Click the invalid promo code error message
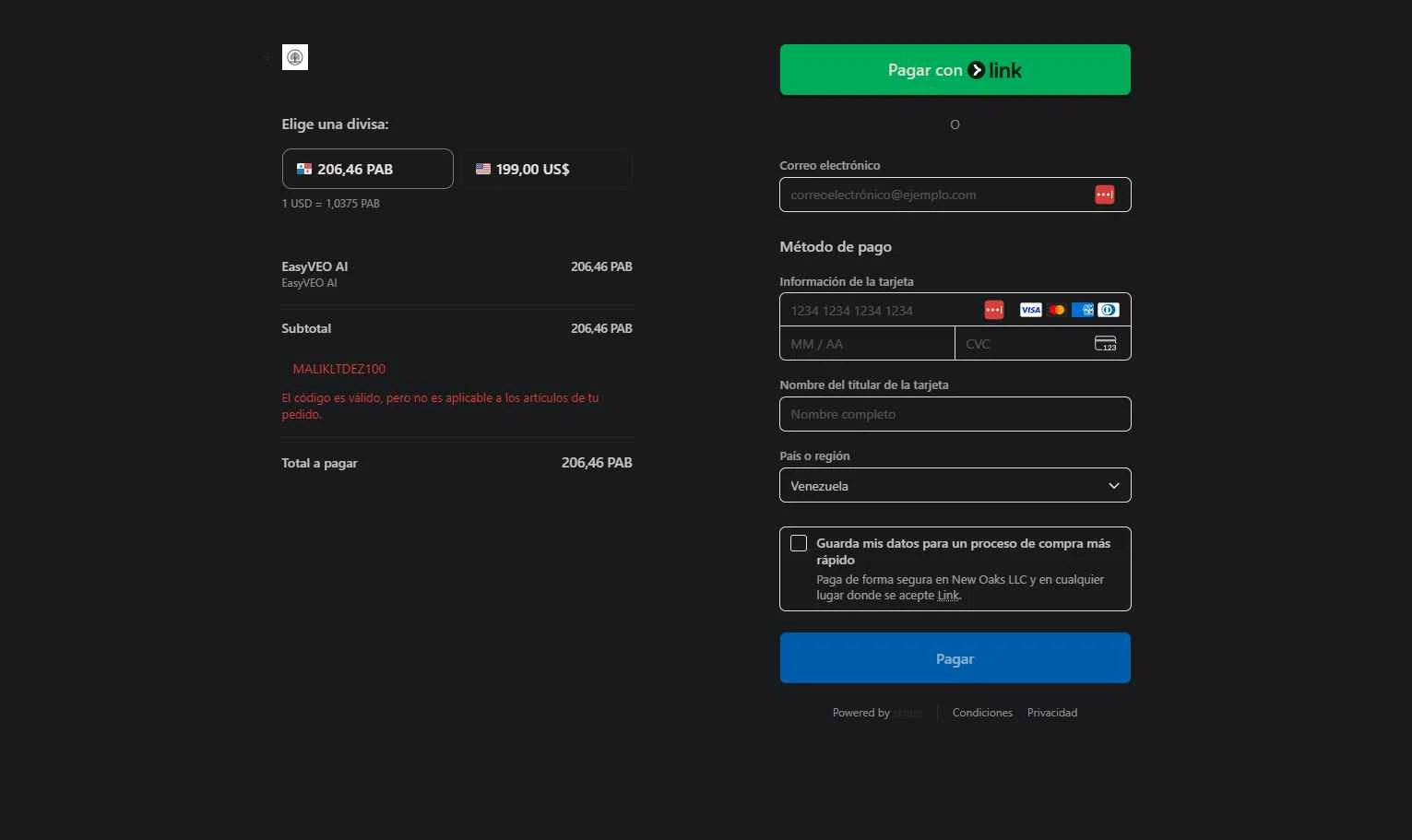The image size is (1412, 840). 440,406
